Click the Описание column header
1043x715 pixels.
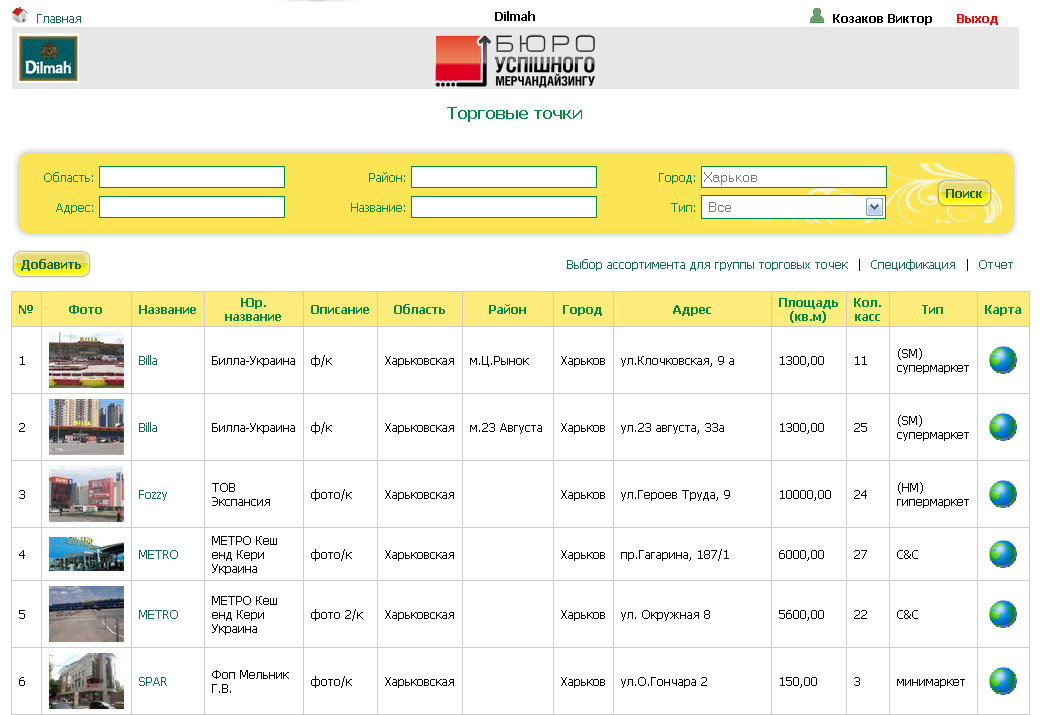tap(340, 309)
